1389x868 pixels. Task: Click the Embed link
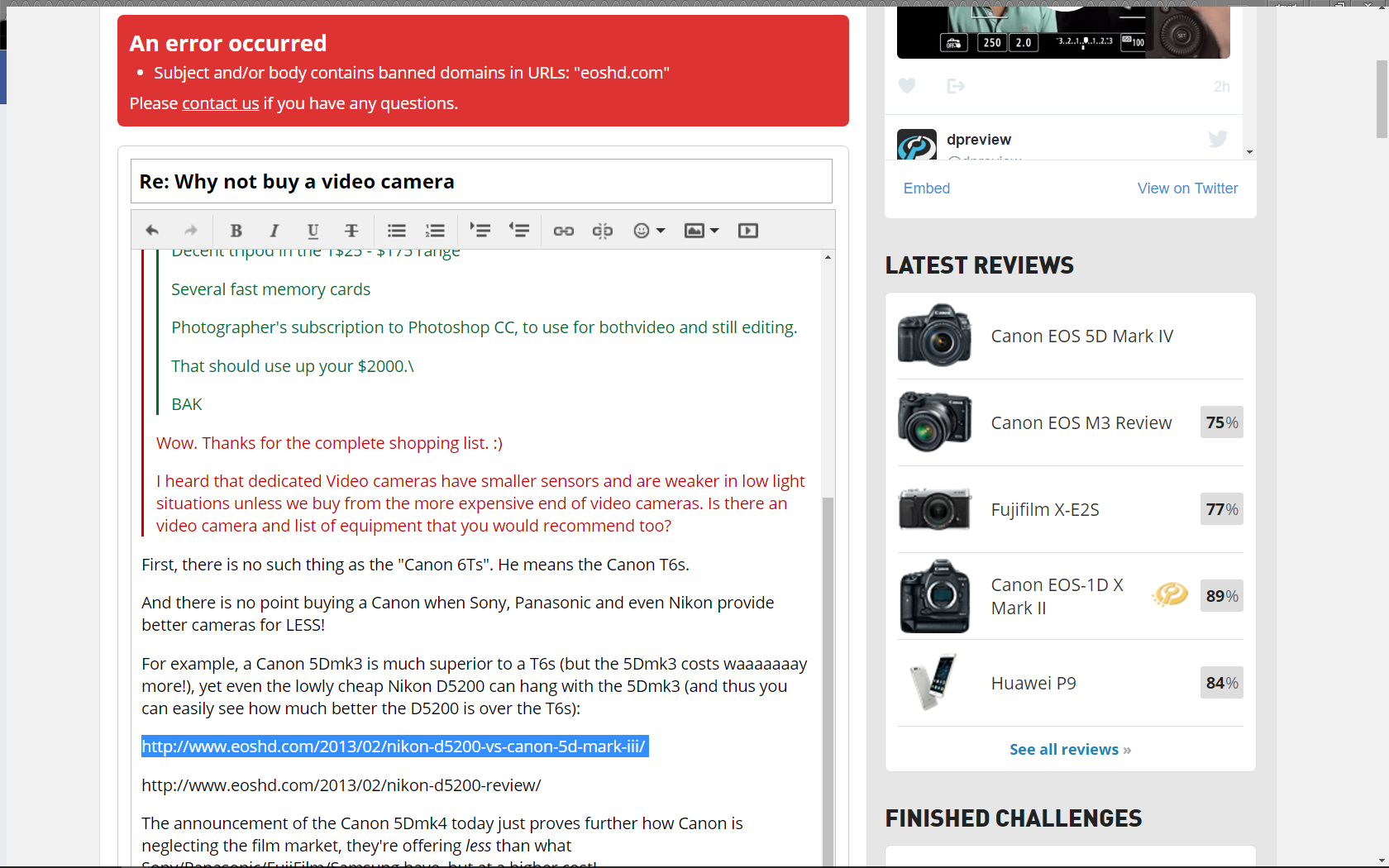click(927, 188)
